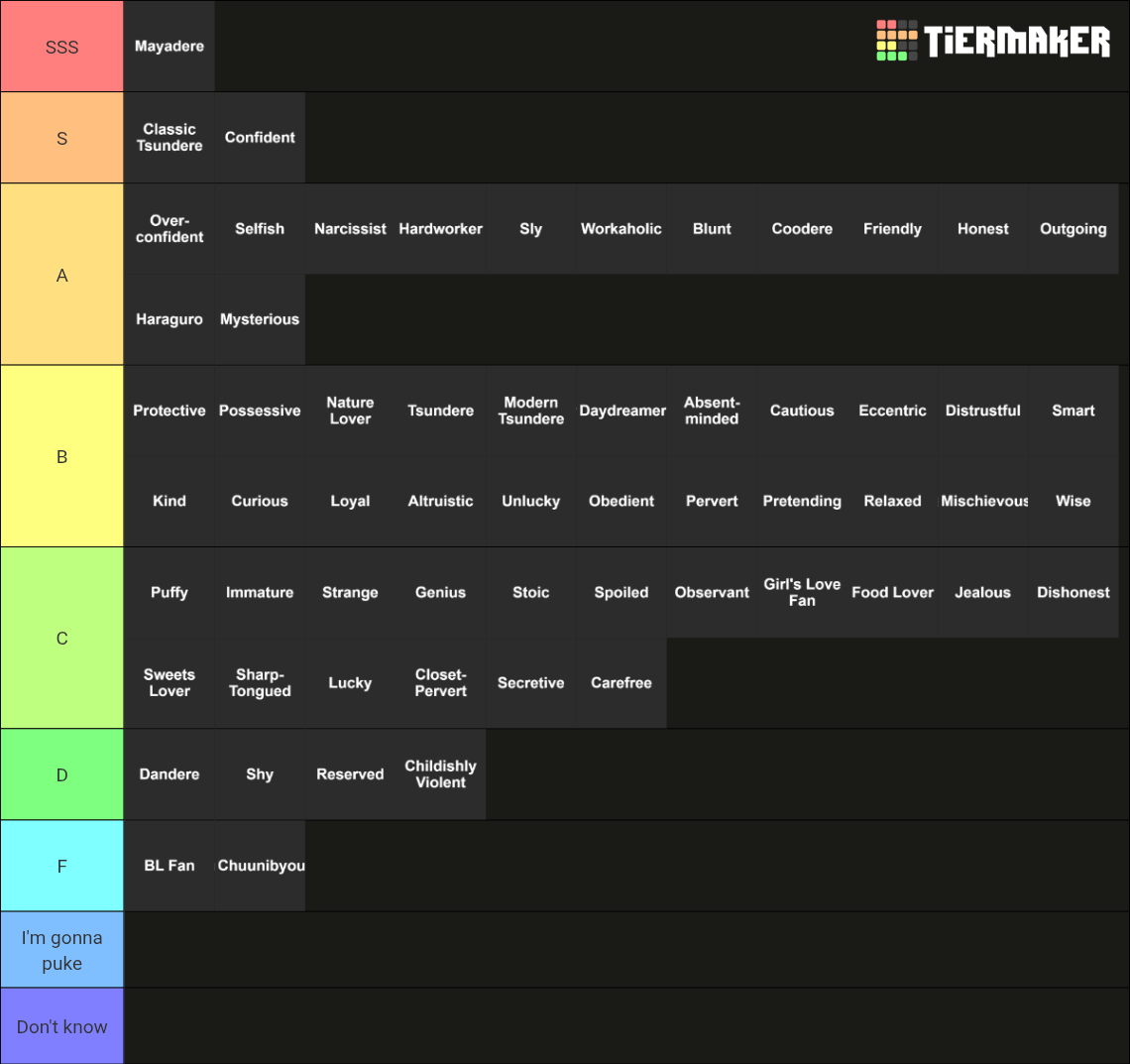
Task: Click the Smart tile
Action: 1073,411
